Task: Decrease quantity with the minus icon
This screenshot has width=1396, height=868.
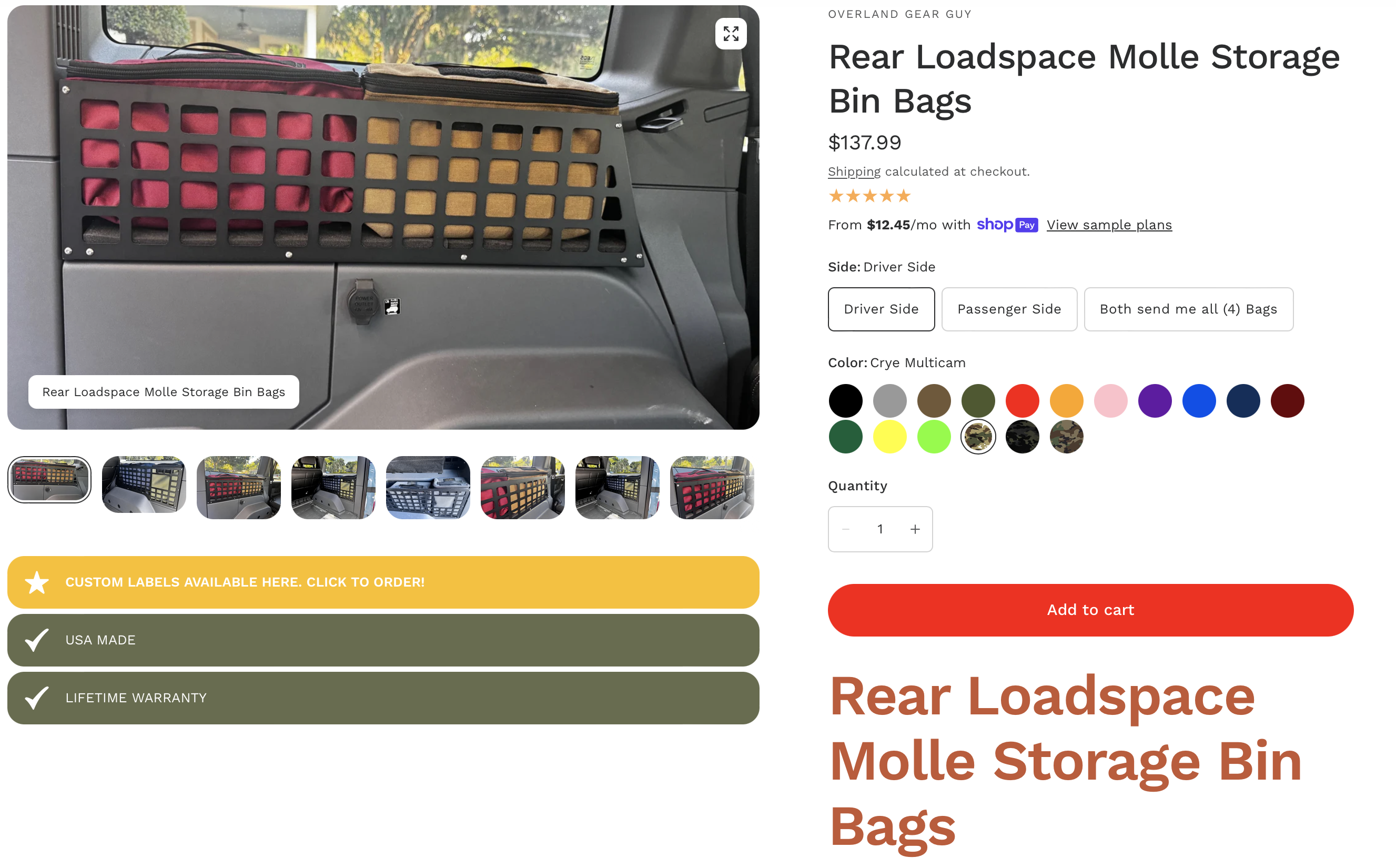Action: pos(845,529)
